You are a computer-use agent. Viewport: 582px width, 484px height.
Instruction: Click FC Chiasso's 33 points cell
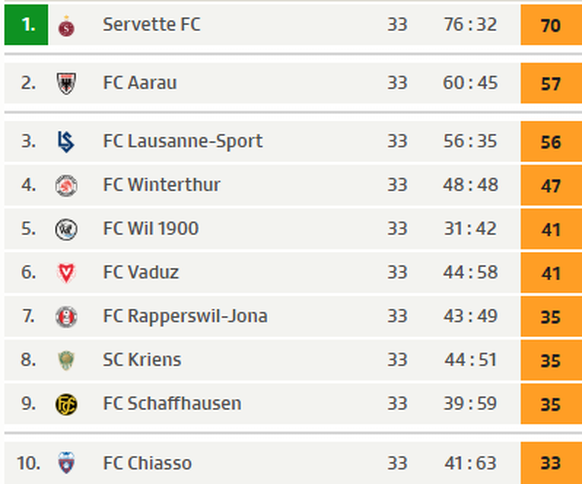pos(551,463)
